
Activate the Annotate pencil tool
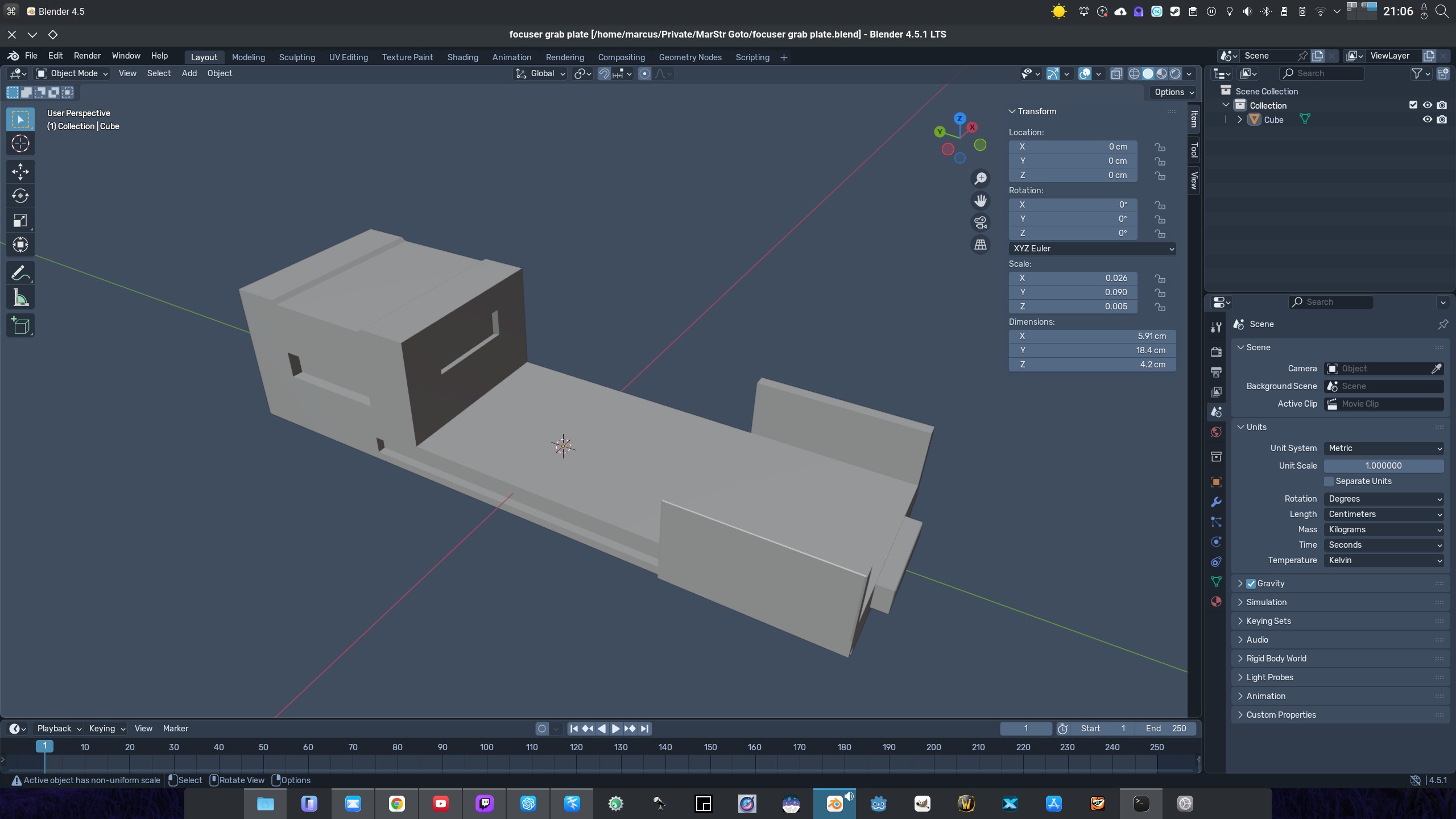click(20, 274)
